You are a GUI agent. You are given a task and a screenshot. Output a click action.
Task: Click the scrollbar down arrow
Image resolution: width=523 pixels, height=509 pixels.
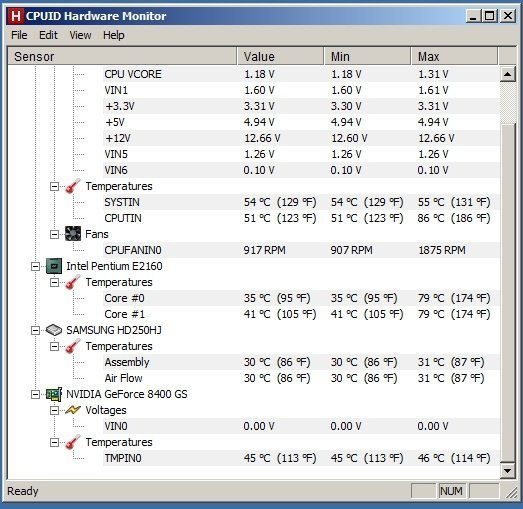point(507,471)
